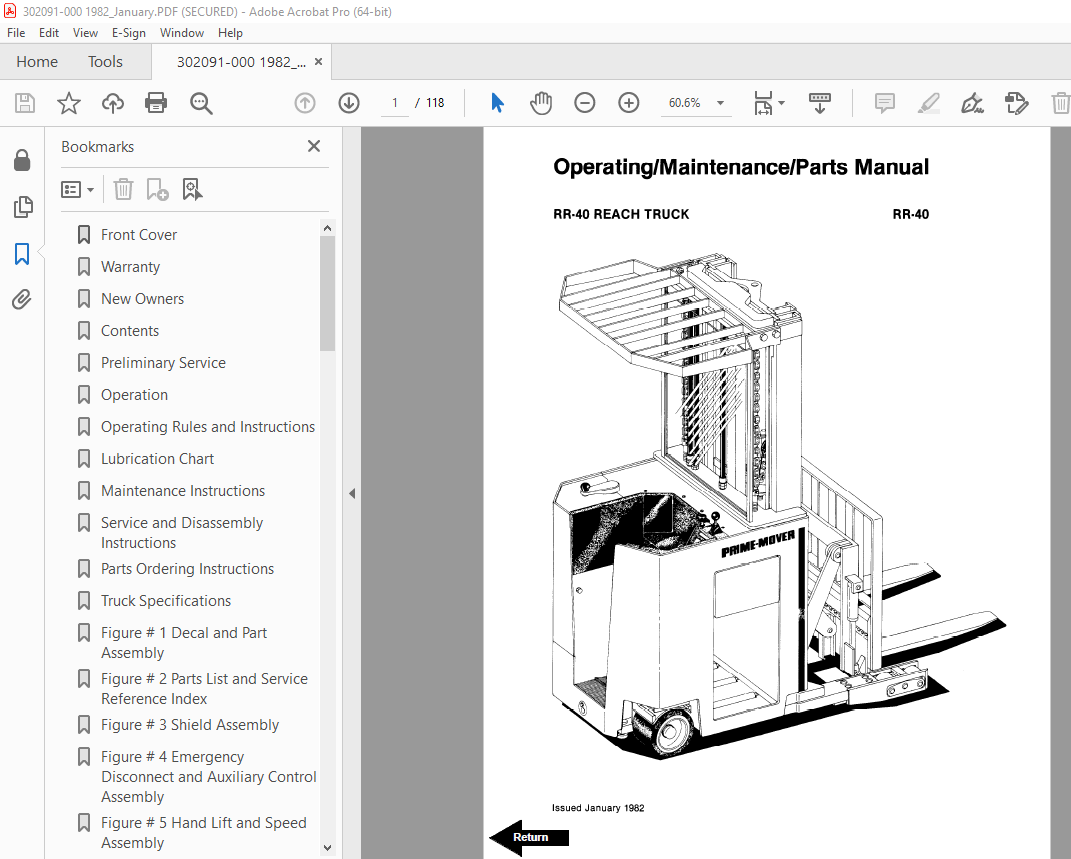Viewport: 1071px width, 859px height.
Task: Click the Save file icon
Action: [x=25, y=103]
